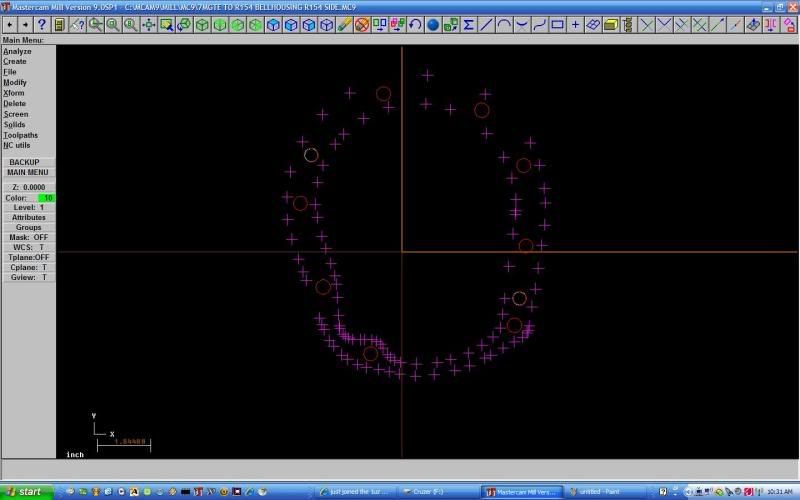Screen dimensions: 800x500
Task: Open the Xform menu
Action: [14, 93]
